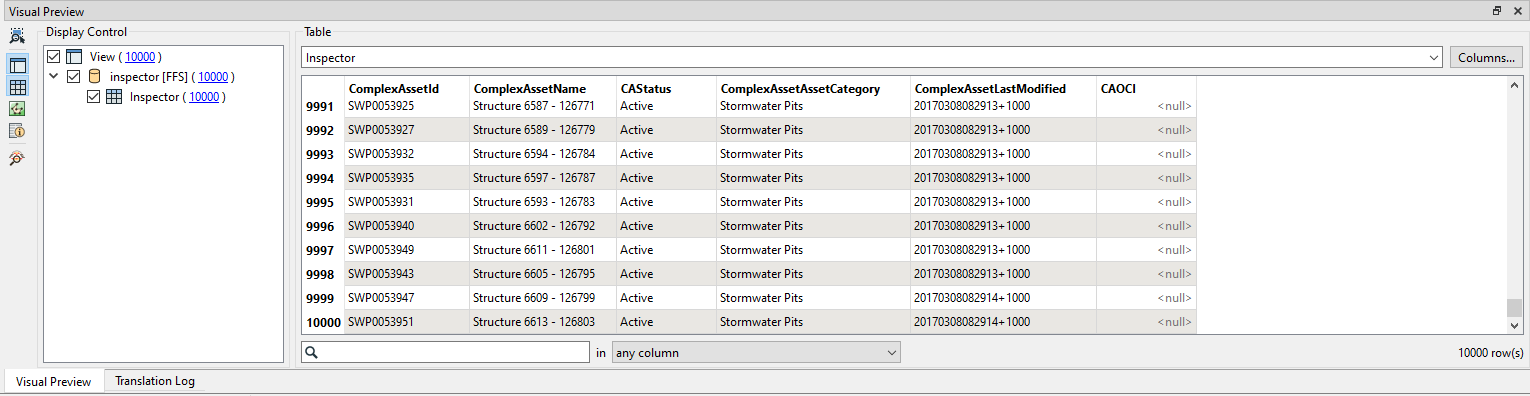Uncheck the View checkbox

point(54,57)
